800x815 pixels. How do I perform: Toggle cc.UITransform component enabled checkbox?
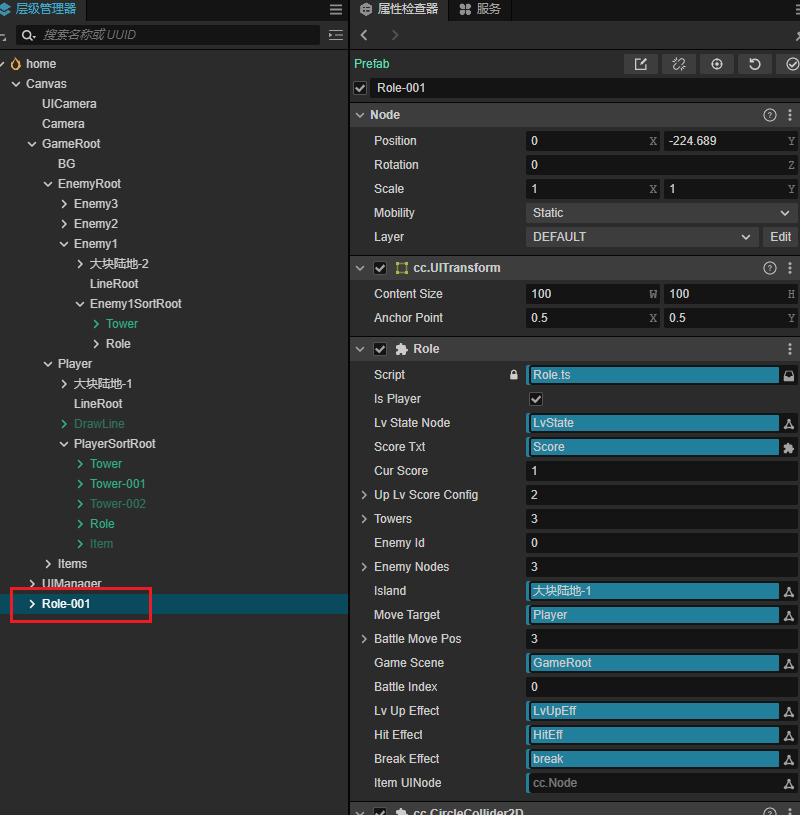click(380, 268)
